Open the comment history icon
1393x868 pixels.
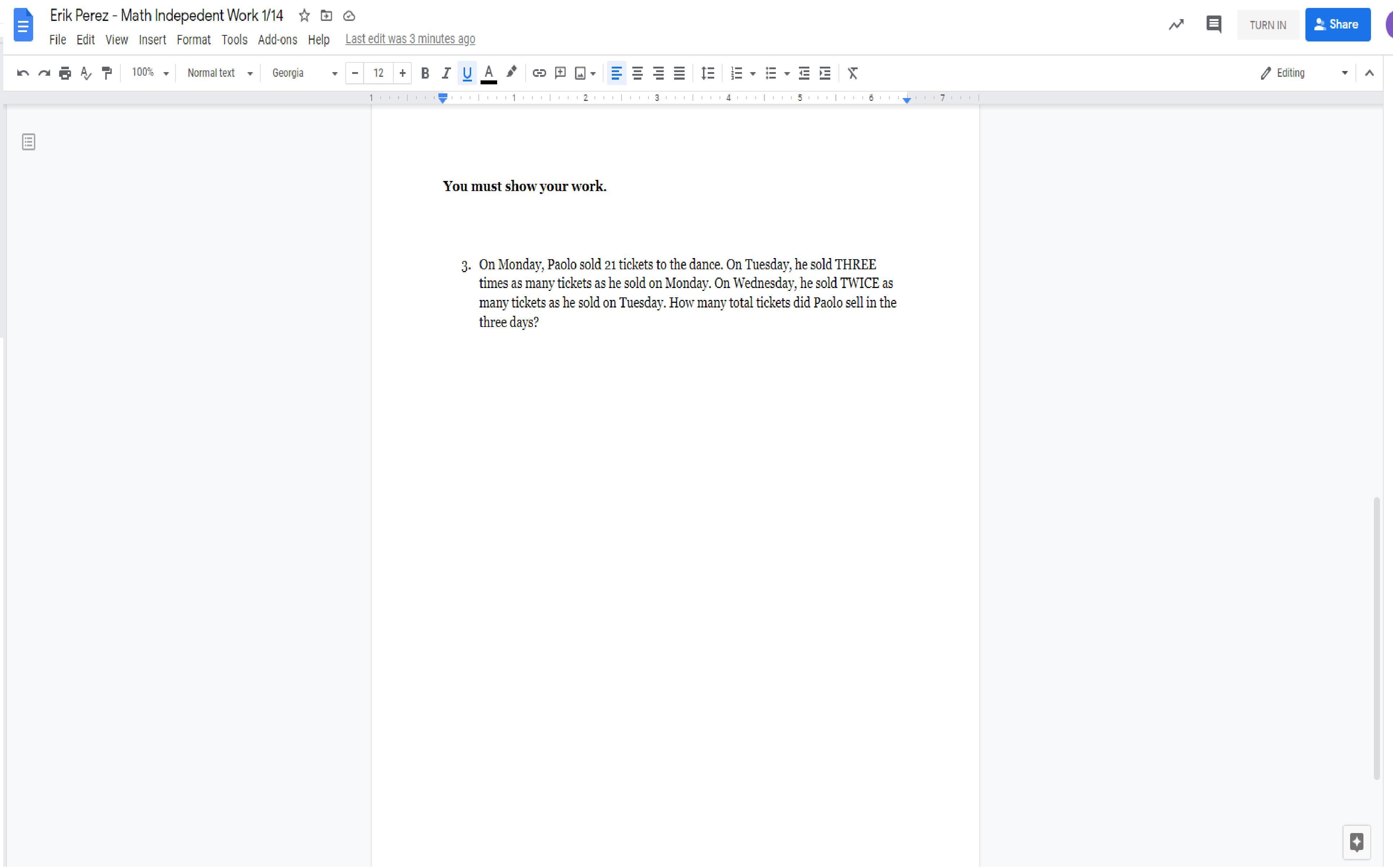click(x=1213, y=24)
